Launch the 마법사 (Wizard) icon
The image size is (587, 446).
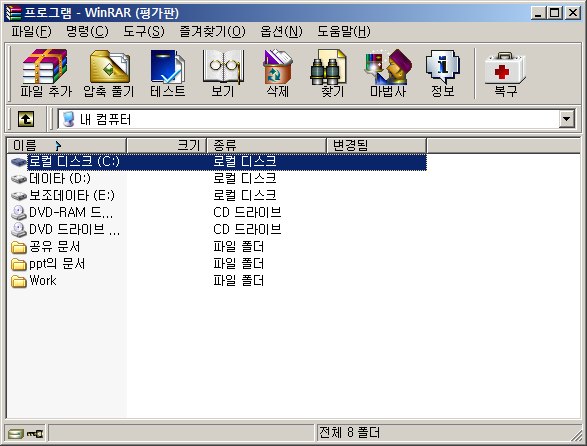(x=388, y=73)
